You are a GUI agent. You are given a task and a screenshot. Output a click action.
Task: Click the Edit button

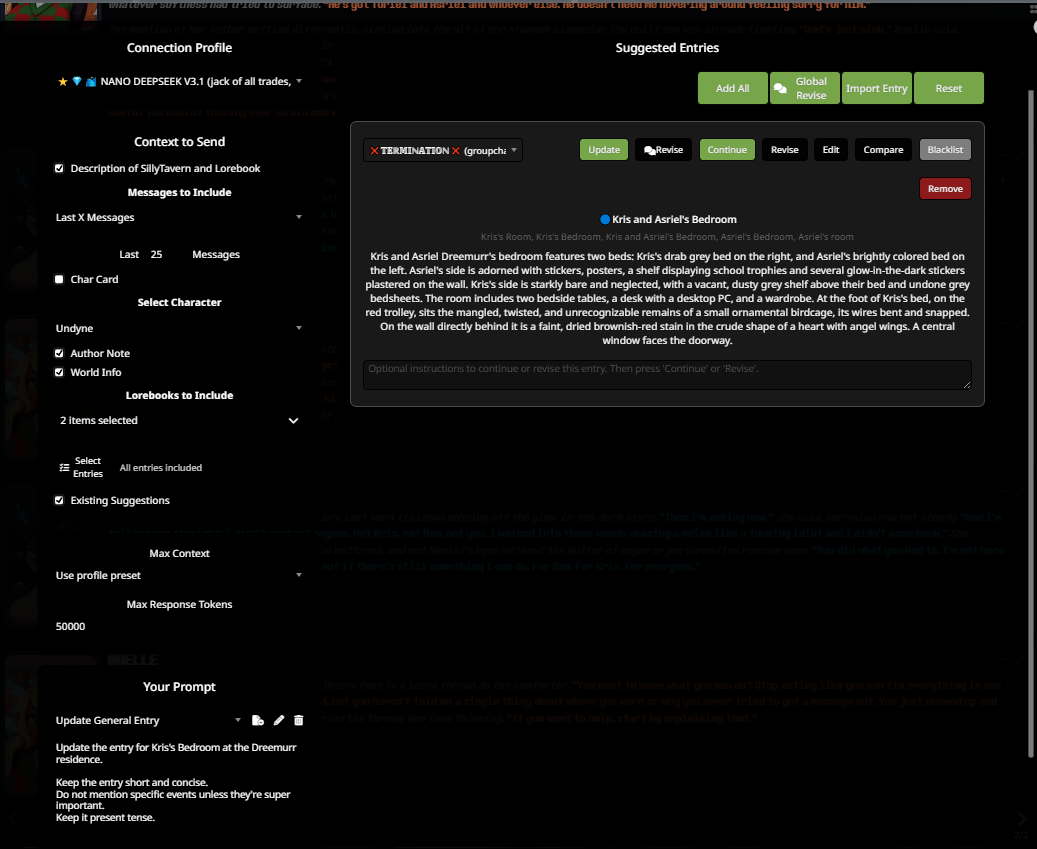[831, 150]
